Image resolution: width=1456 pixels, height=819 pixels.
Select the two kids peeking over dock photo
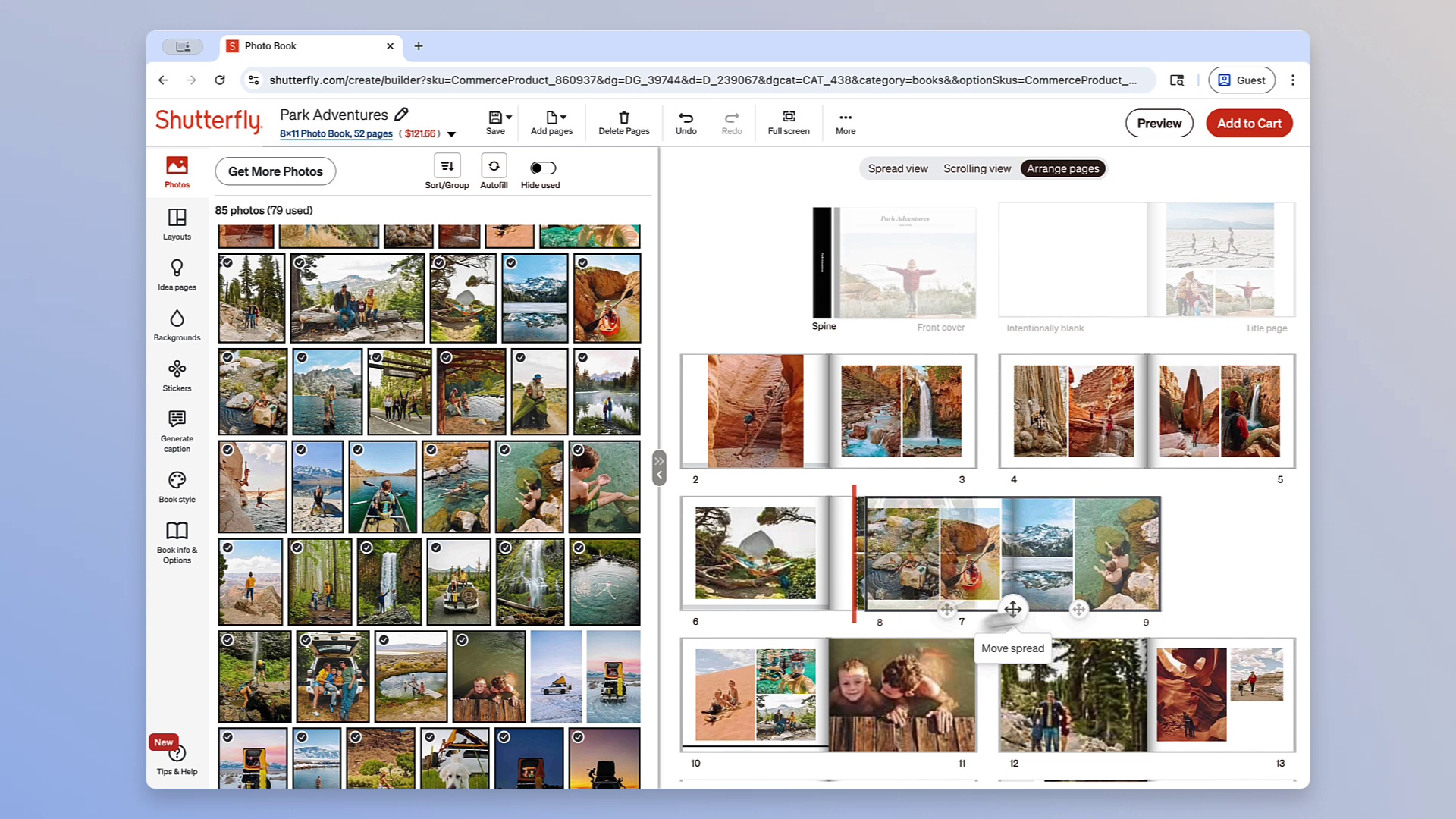tap(489, 676)
